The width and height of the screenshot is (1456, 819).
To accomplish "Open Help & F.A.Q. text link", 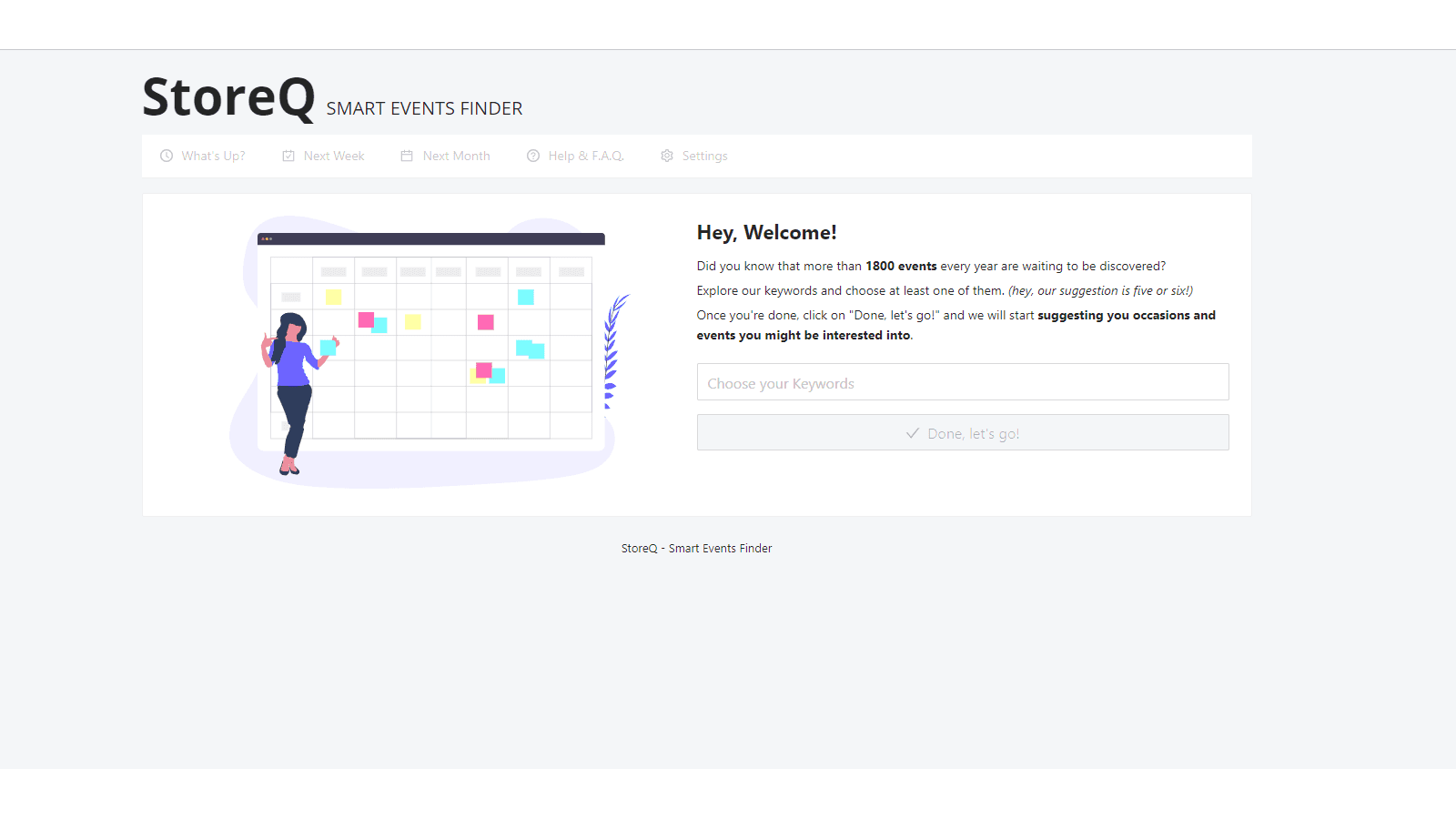I will tap(586, 156).
